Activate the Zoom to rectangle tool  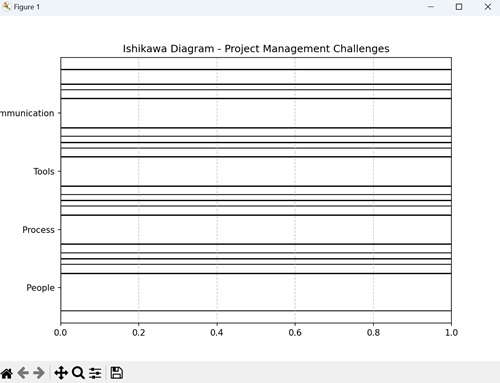coord(78,373)
